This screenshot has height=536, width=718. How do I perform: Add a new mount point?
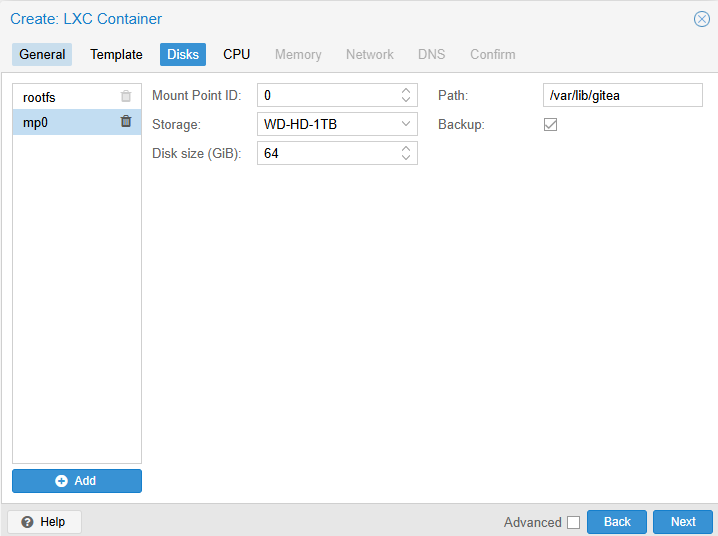coord(77,481)
